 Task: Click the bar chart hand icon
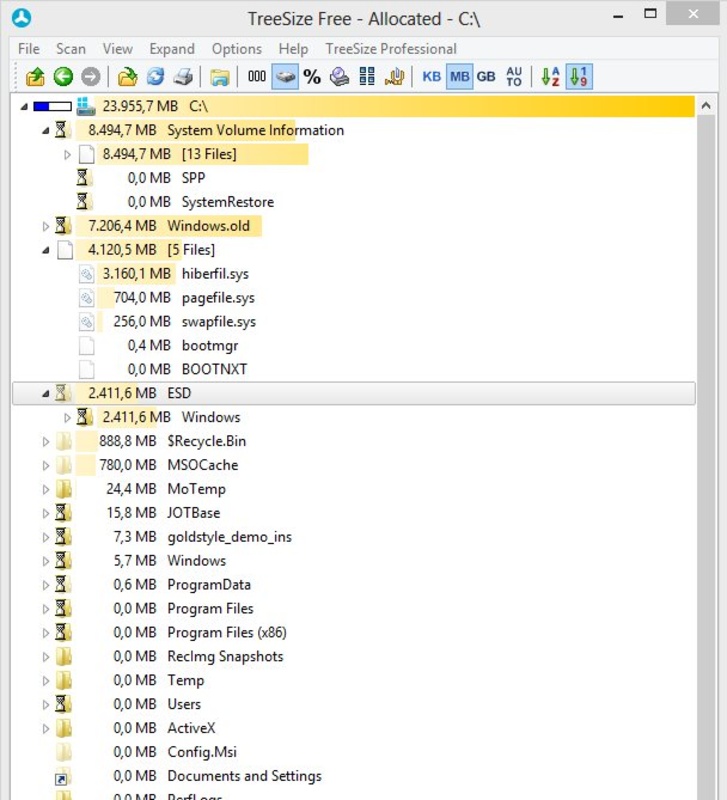tap(394, 77)
